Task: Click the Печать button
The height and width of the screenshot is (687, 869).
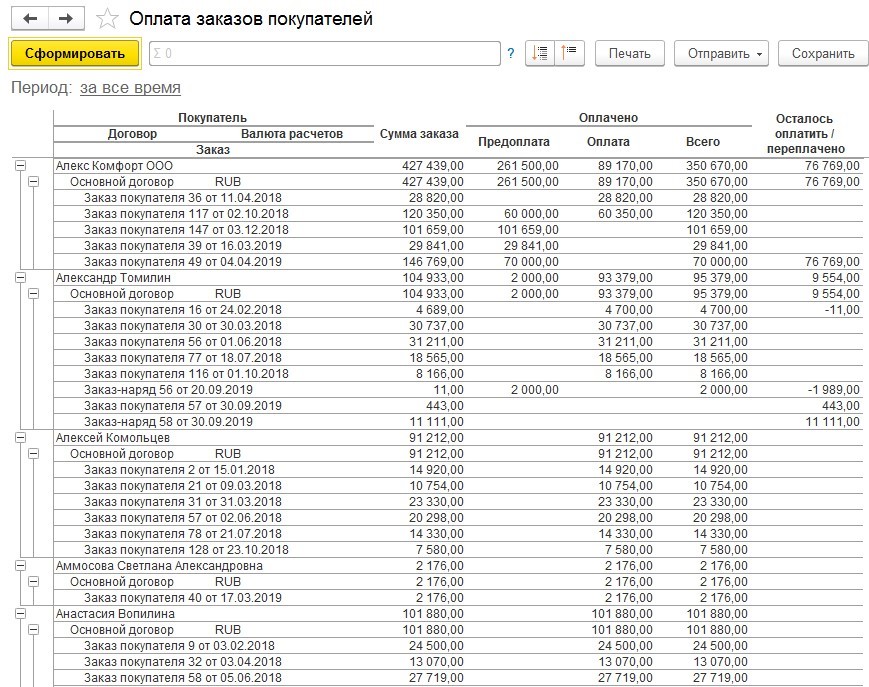Action: [x=629, y=54]
